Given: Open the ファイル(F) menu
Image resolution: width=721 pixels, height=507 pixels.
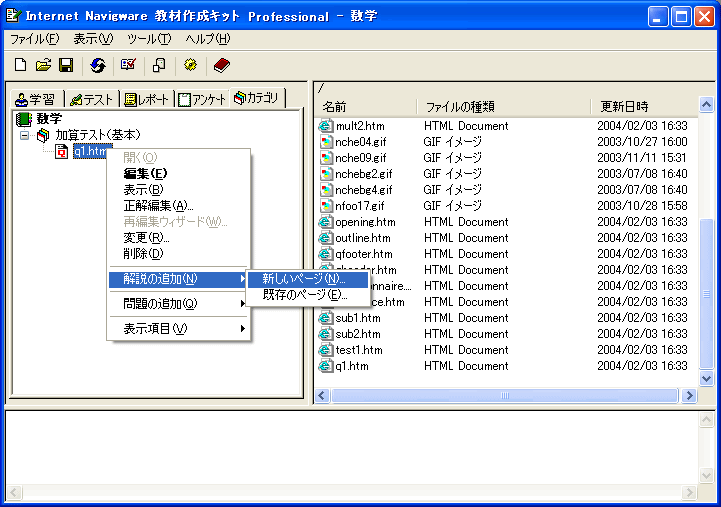Looking at the screenshot, I should click(x=34, y=40).
